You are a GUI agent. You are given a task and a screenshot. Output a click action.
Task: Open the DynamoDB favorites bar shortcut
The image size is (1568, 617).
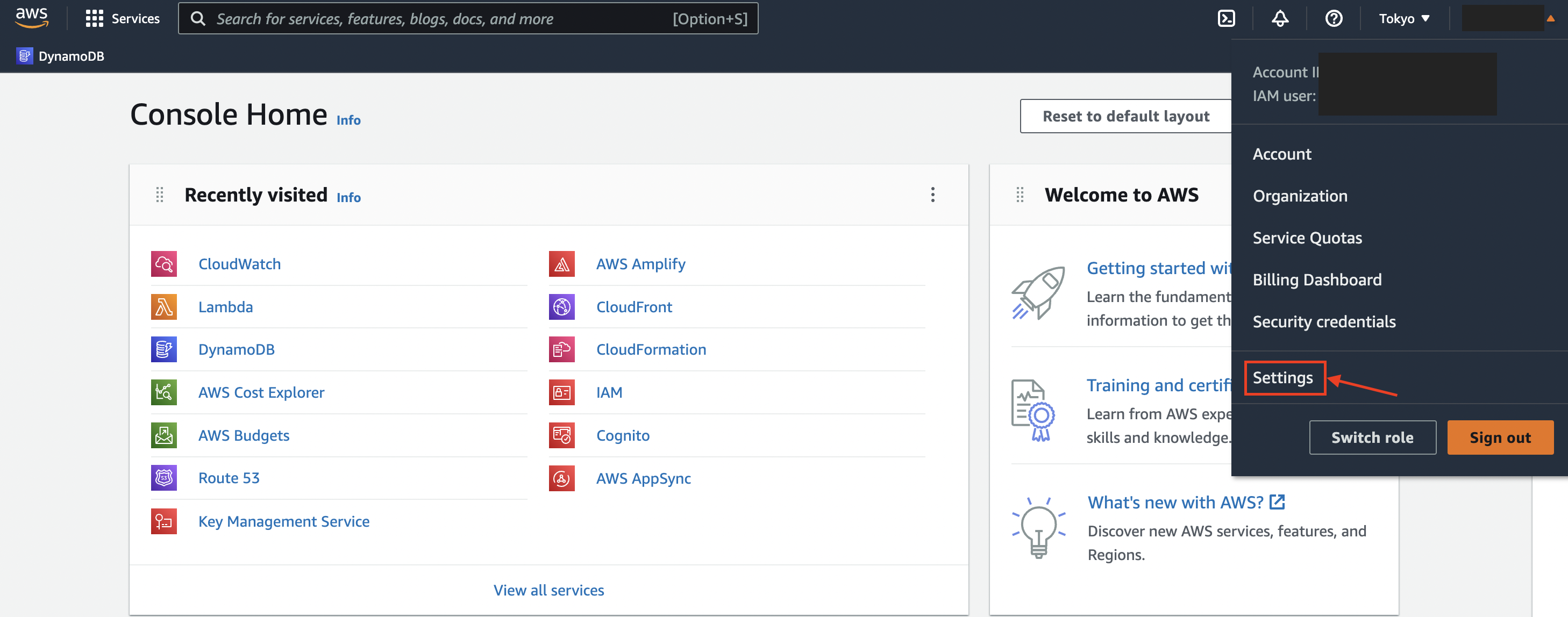61,56
